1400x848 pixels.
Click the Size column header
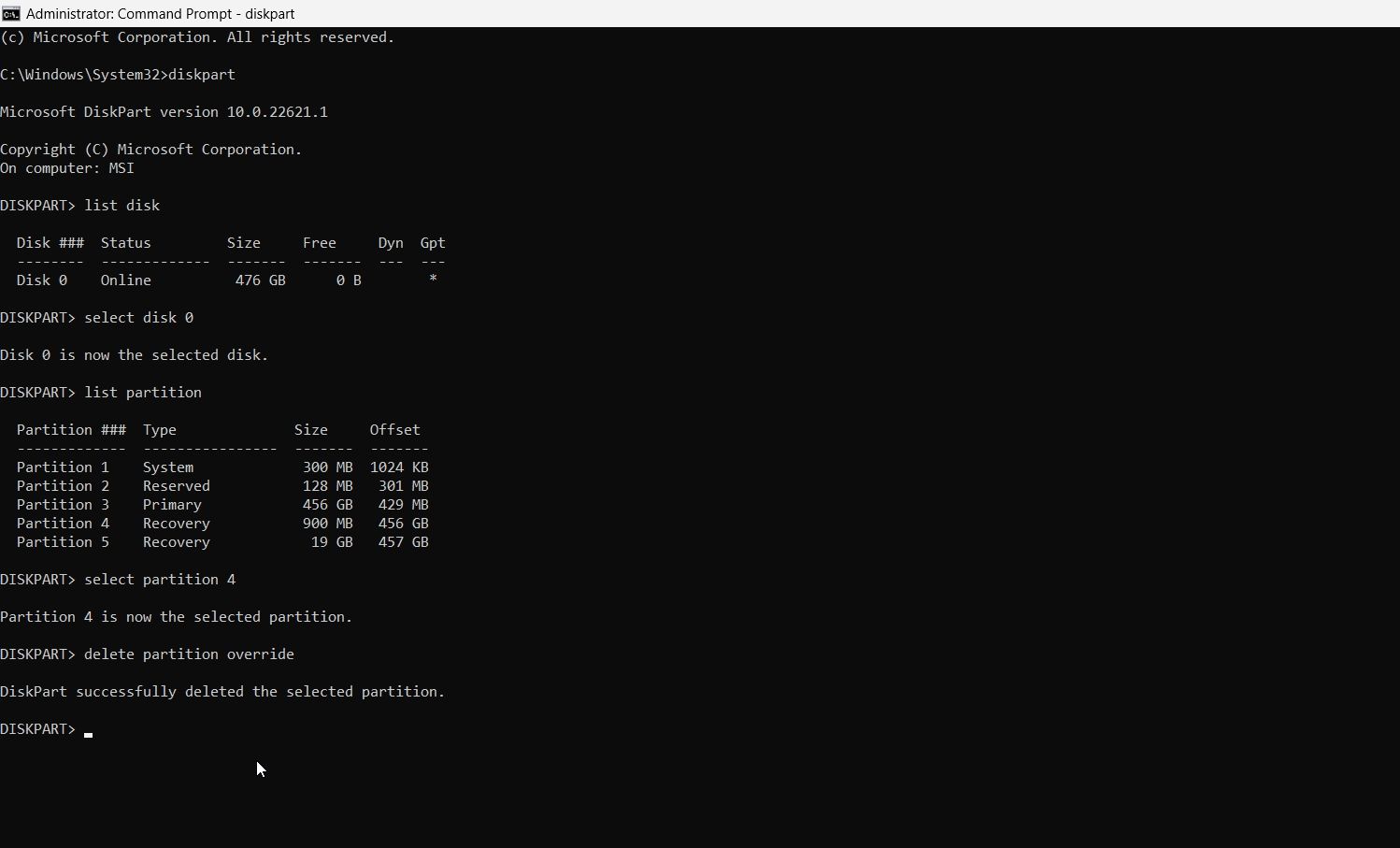[310, 429]
